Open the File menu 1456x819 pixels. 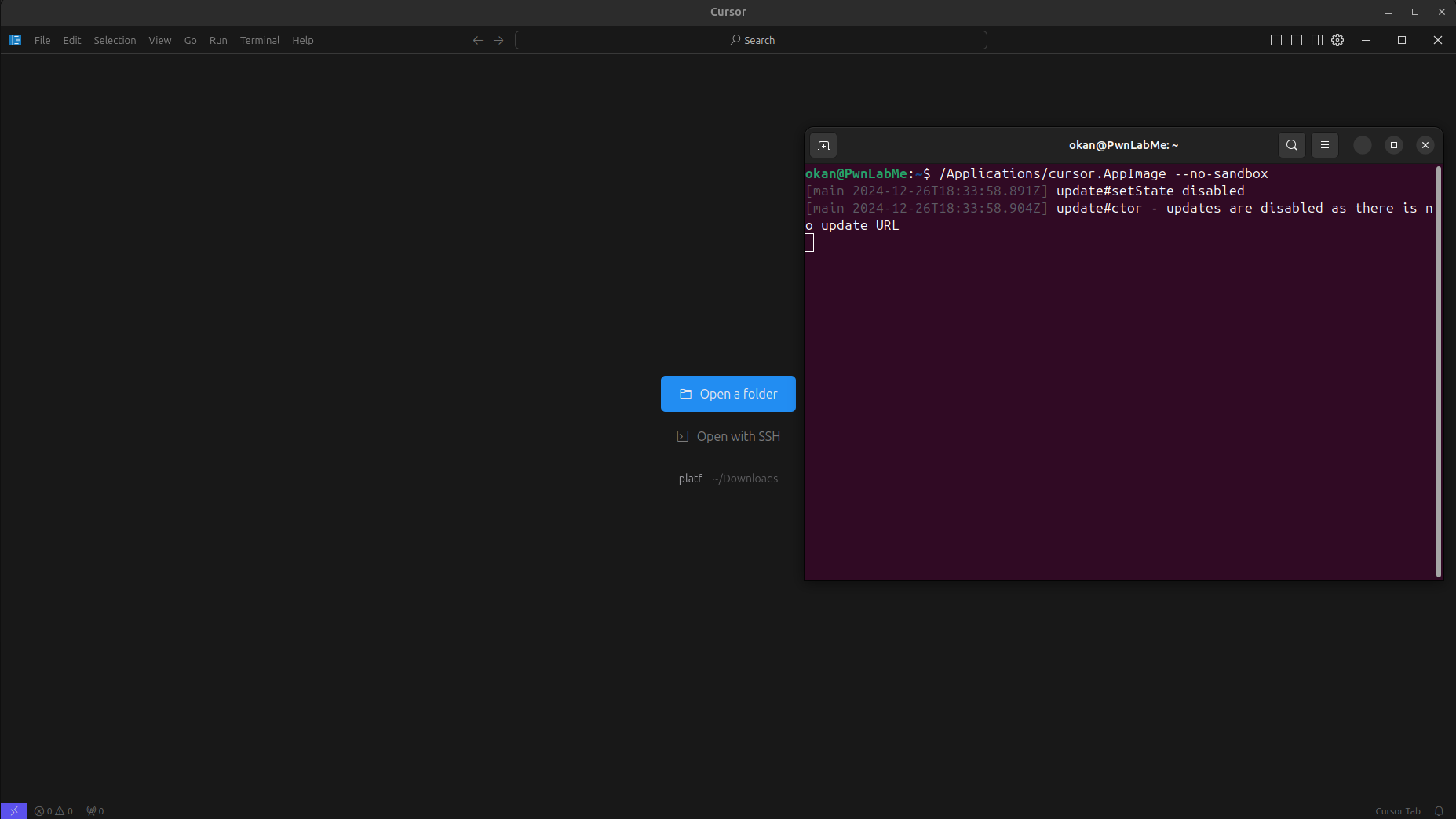click(x=42, y=40)
